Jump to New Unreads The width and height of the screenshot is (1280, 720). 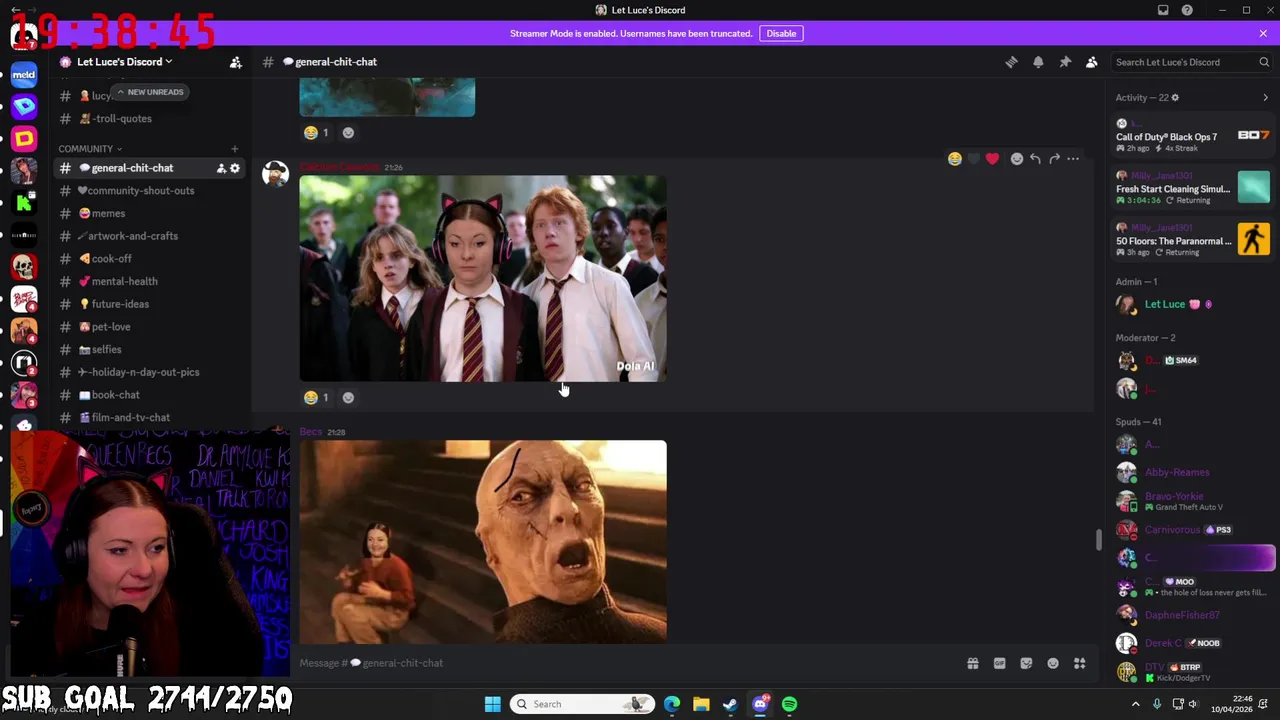pyautogui.click(x=149, y=92)
